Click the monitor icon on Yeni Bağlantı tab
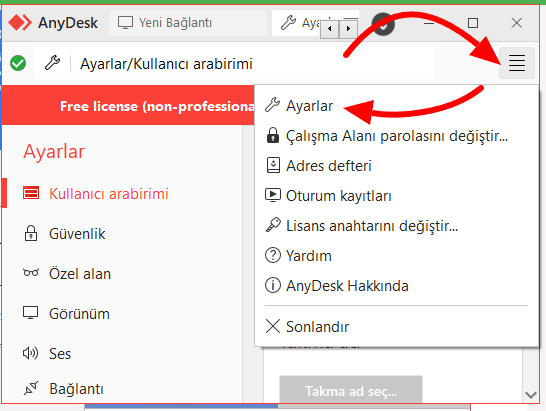Screen dimensions: 546x411 125,23
